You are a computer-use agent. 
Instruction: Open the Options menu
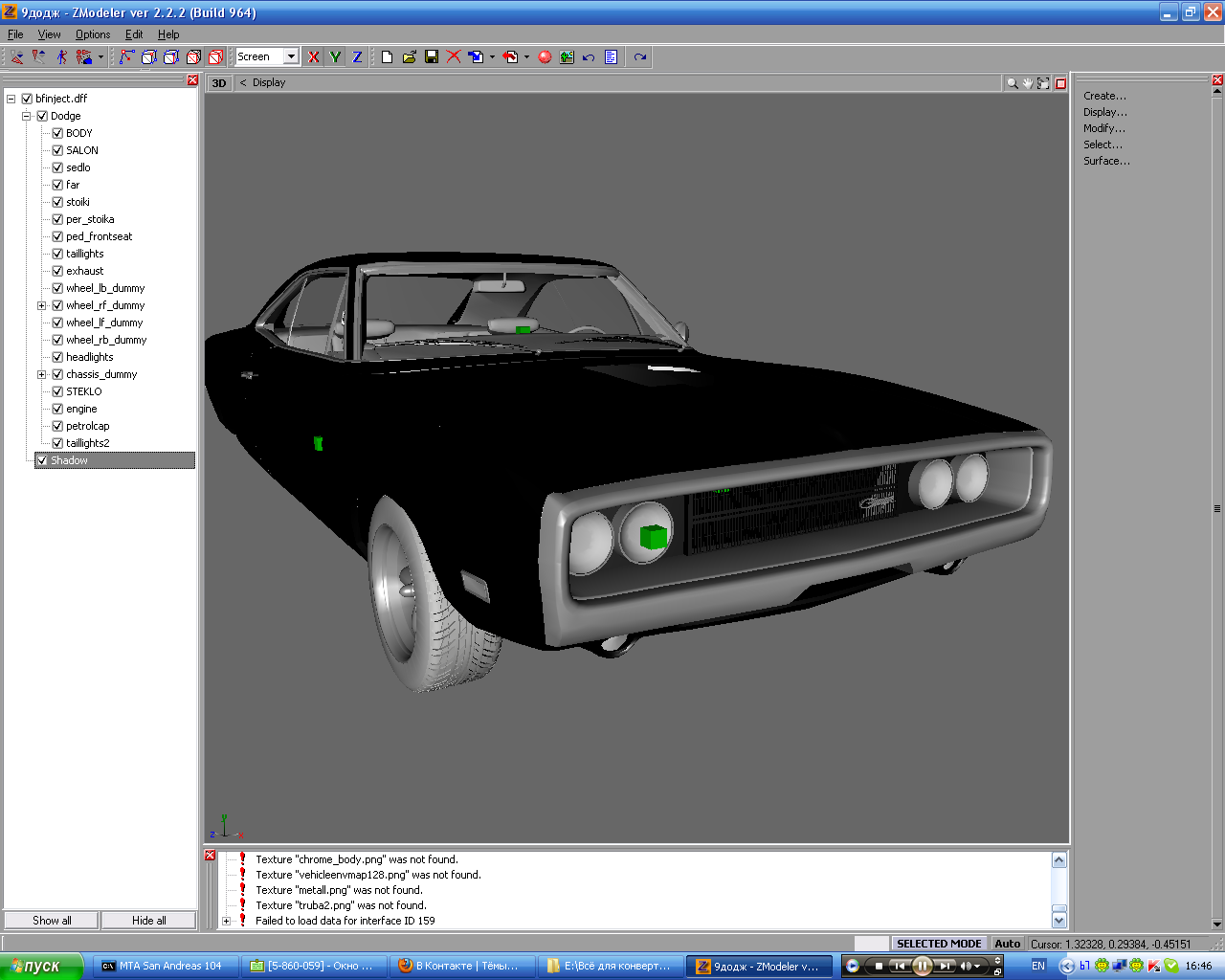93,34
